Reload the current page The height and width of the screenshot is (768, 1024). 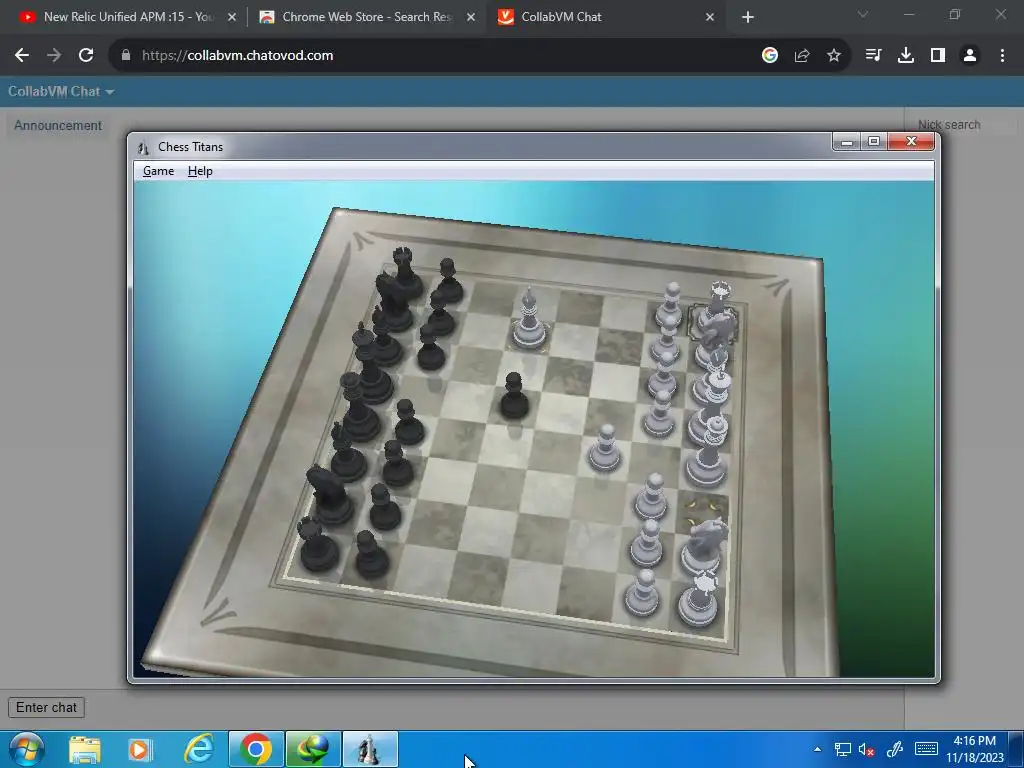point(86,56)
